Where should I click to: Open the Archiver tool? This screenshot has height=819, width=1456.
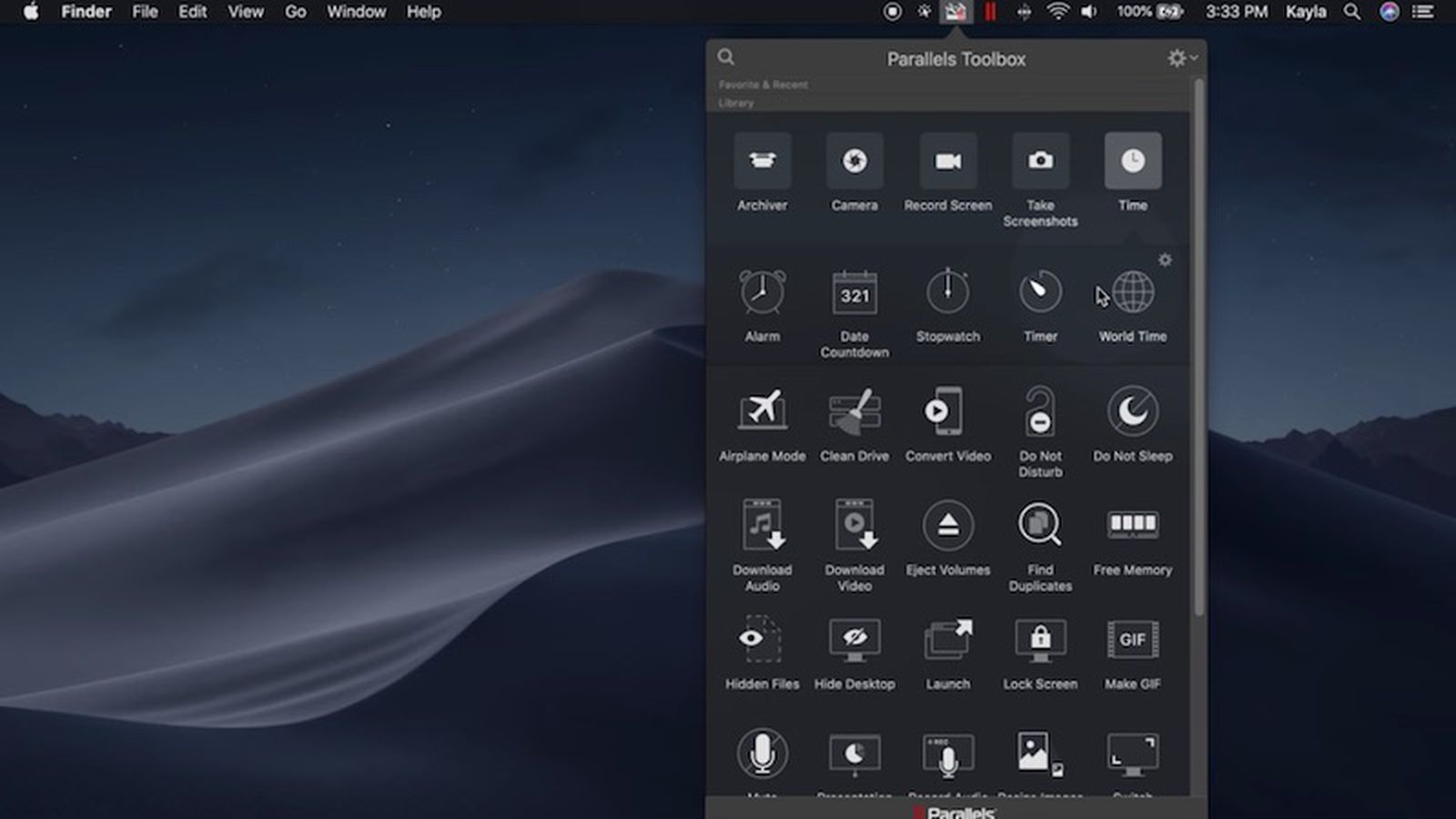coord(762,162)
